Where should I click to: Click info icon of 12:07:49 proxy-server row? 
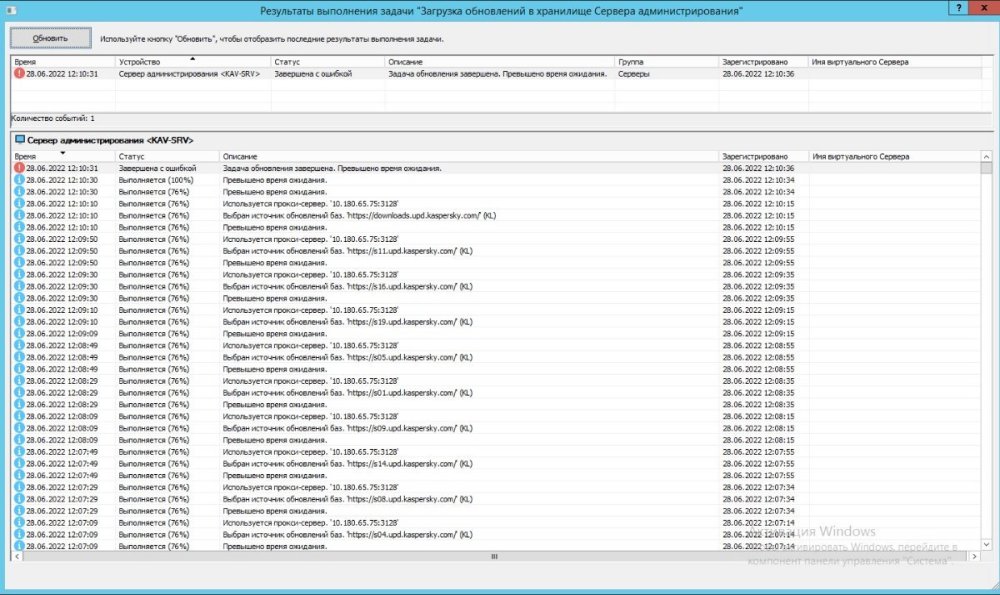pyautogui.click(x=19, y=452)
